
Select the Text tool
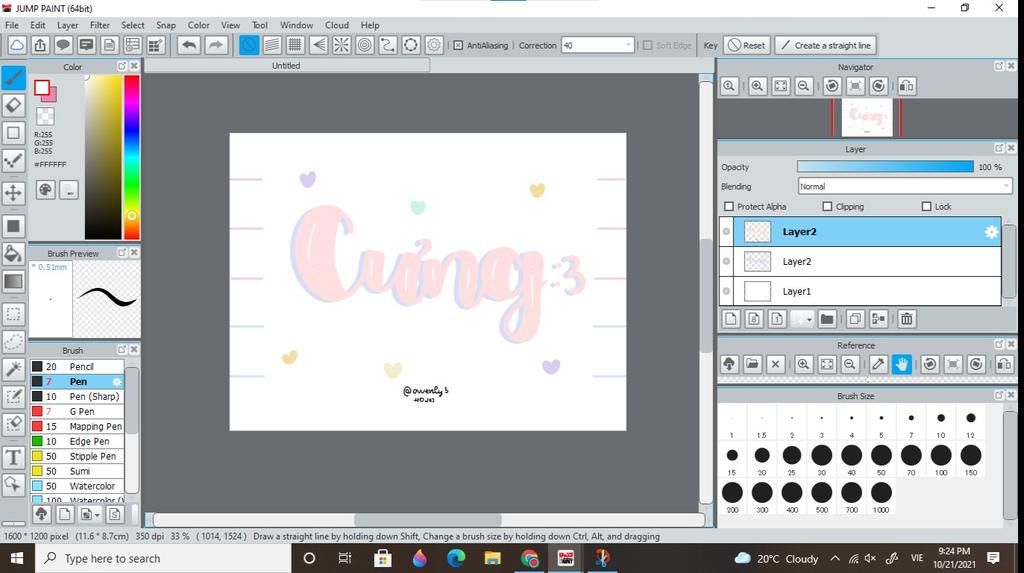pos(13,457)
